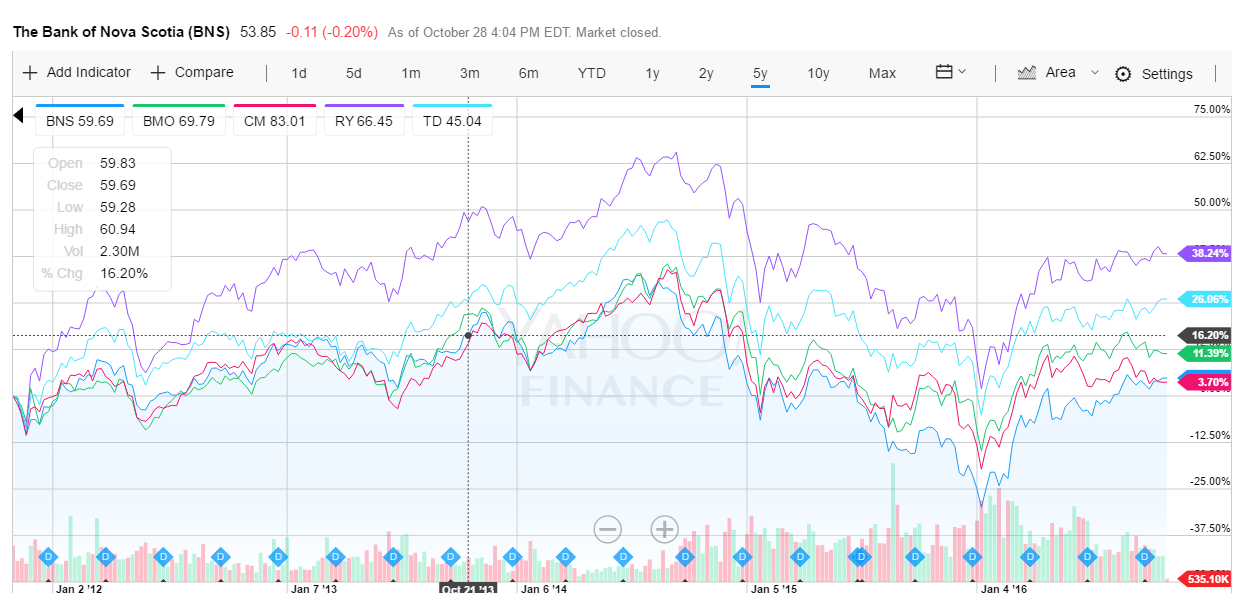1239x593 pixels.
Task: Click the red 535.10K volume flag
Action: click(x=1206, y=579)
